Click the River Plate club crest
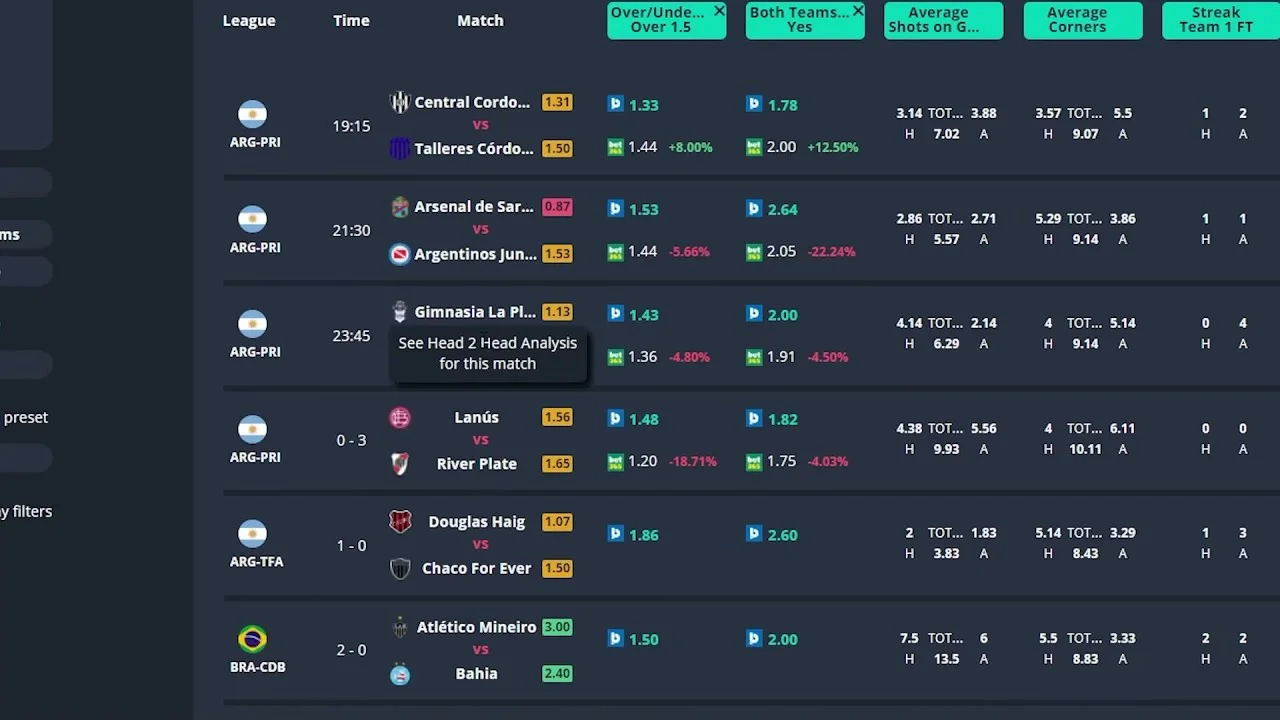 click(x=400, y=464)
